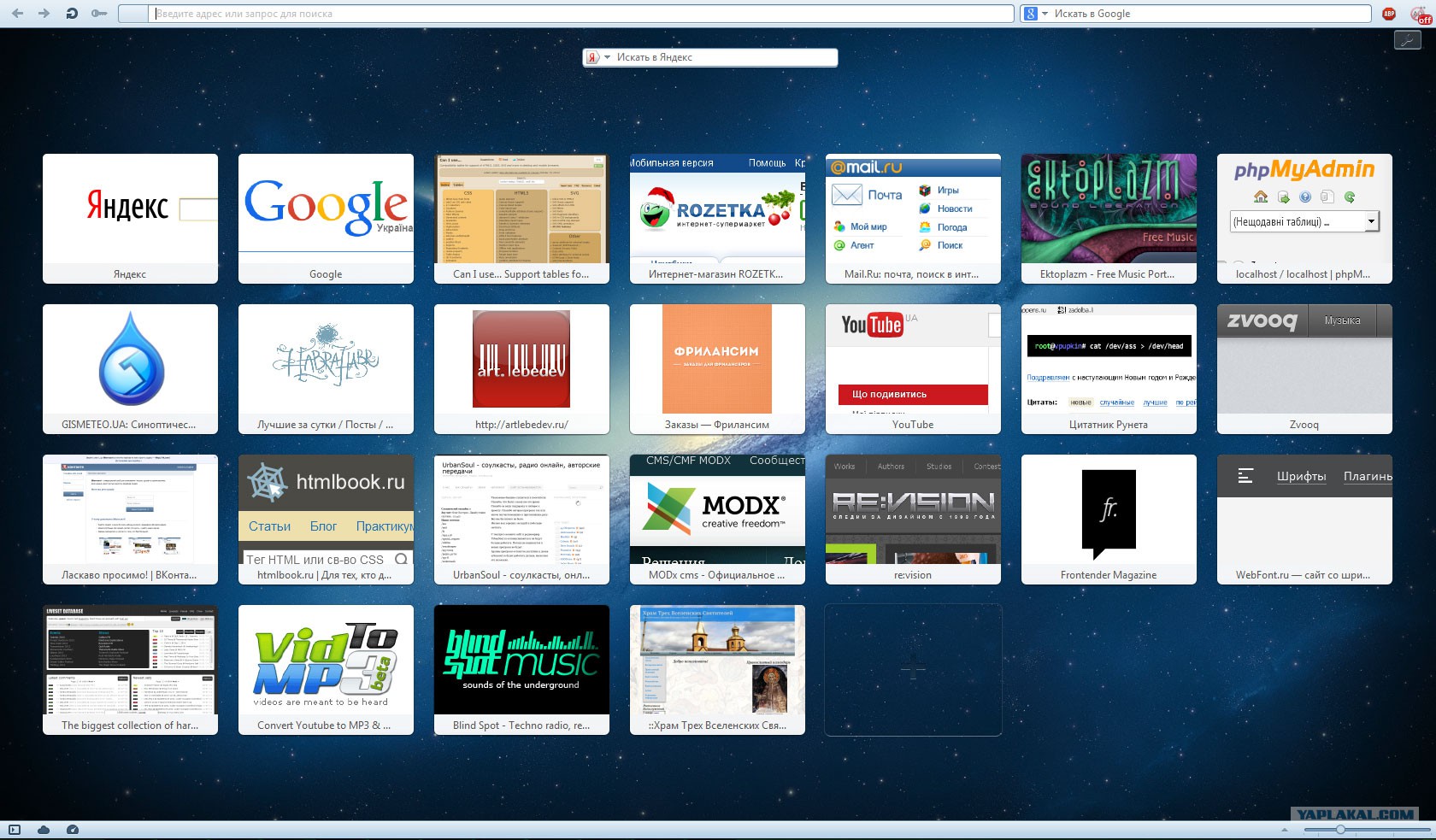Reload the page with the Reload icon
Viewport: 1436px width, 840px height.
point(72,14)
